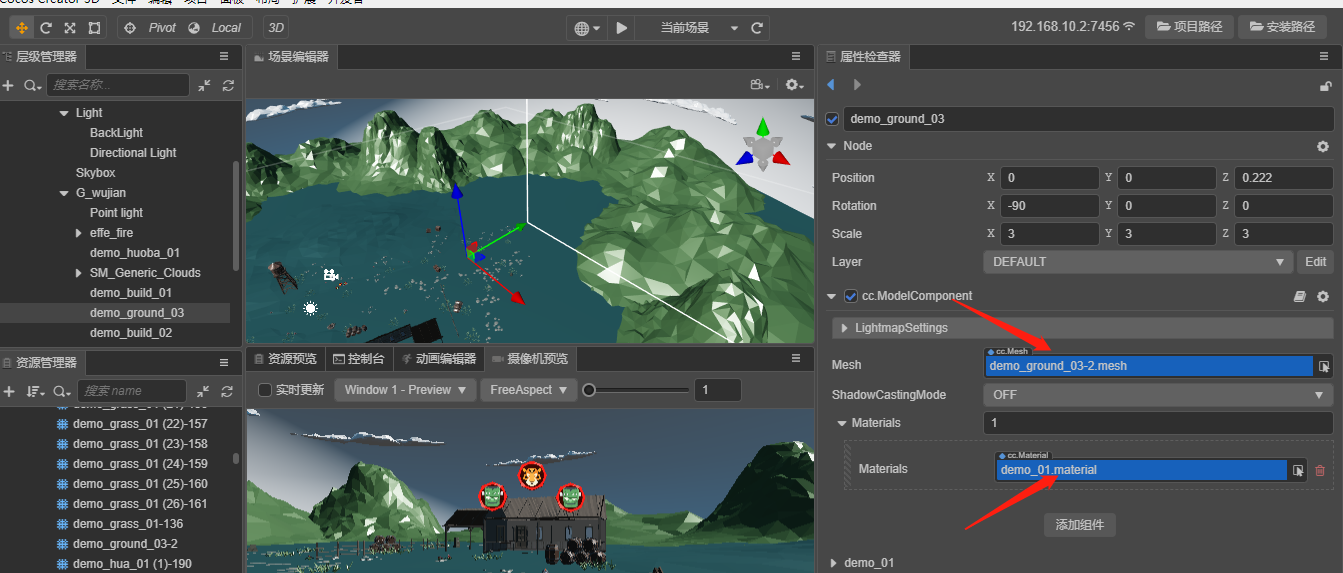1343x573 pixels.
Task: Start the scene preview with the Play button
Action: (622, 28)
